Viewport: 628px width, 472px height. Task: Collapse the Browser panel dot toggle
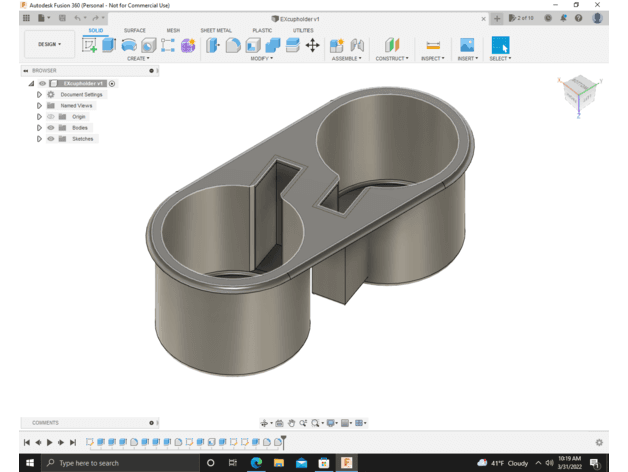pos(151,71)
